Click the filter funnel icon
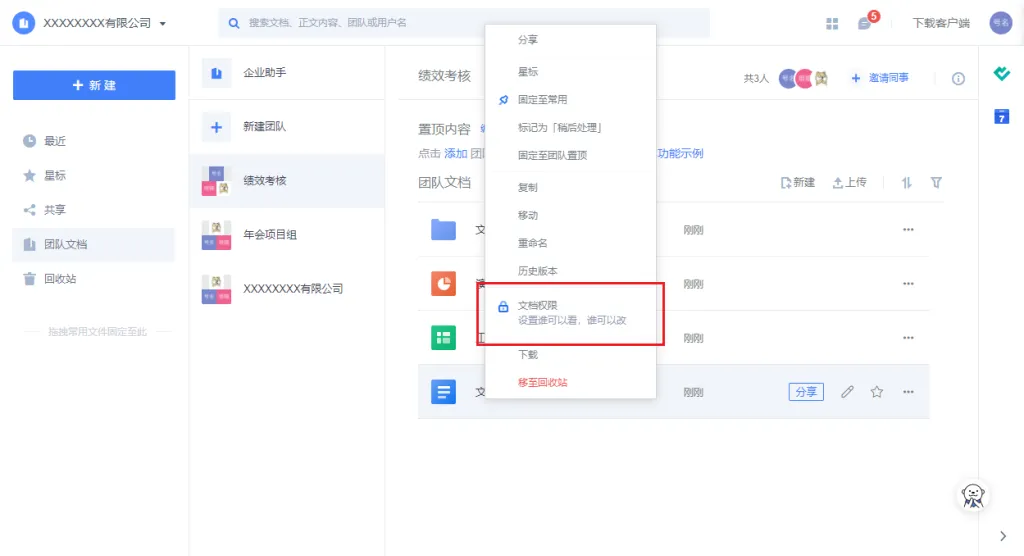1024x556 pixels. 936,183
